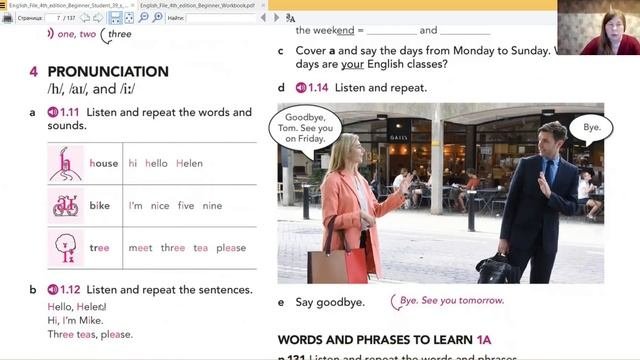
Task: Click the search text field
Action: pyautogui.click(x=221, y=18)
